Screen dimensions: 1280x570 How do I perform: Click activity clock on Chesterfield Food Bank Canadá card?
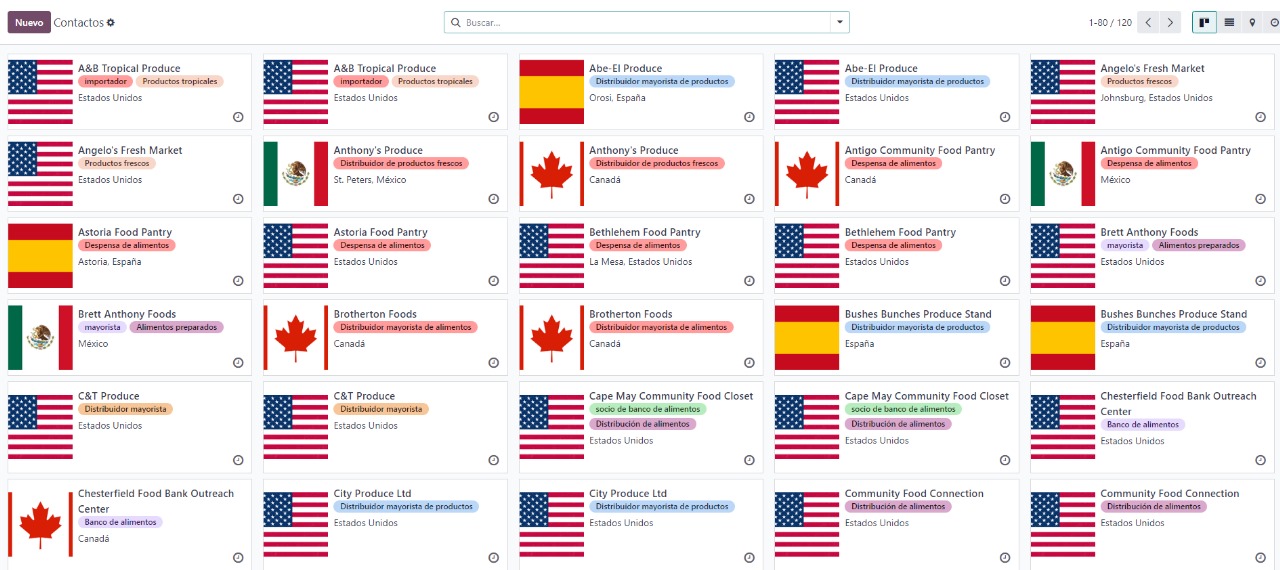[238, 558]
